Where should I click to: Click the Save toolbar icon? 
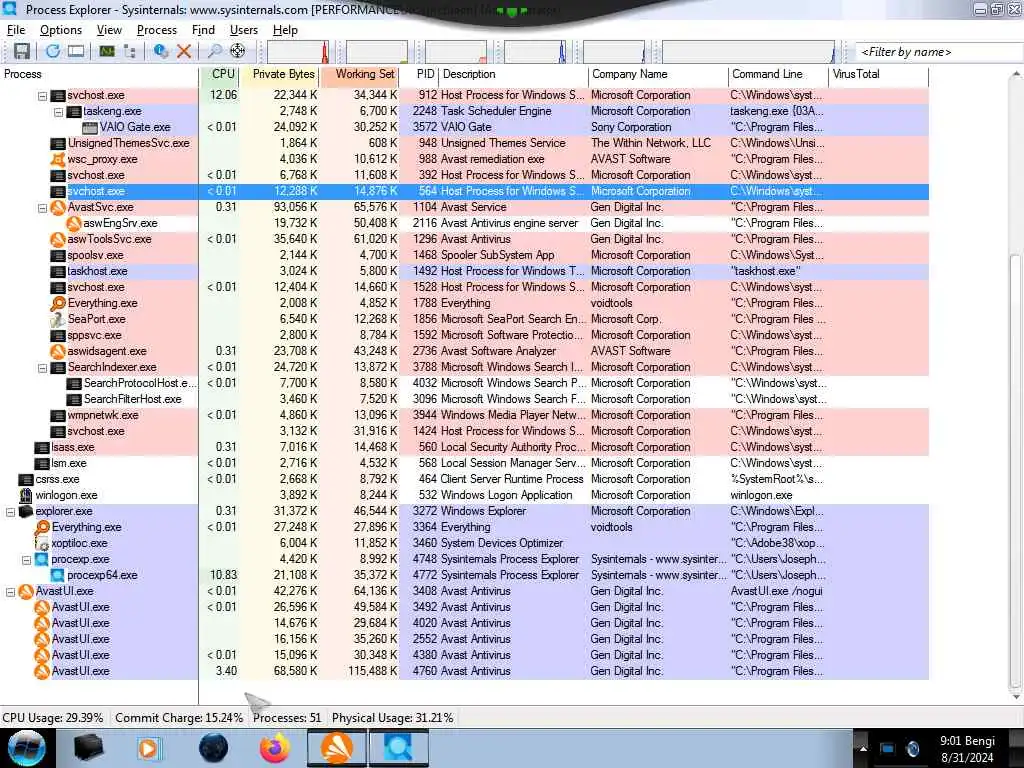[x=22, y=52]
